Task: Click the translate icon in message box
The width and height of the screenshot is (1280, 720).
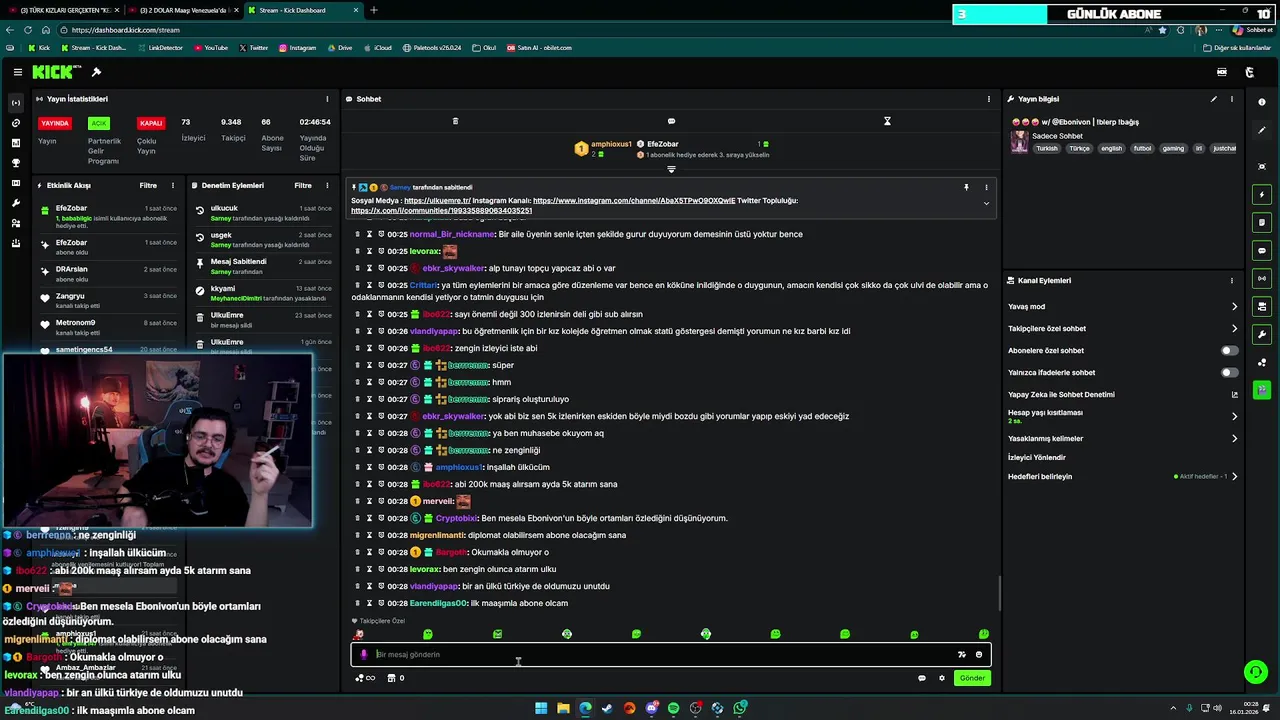Action: 962,654
